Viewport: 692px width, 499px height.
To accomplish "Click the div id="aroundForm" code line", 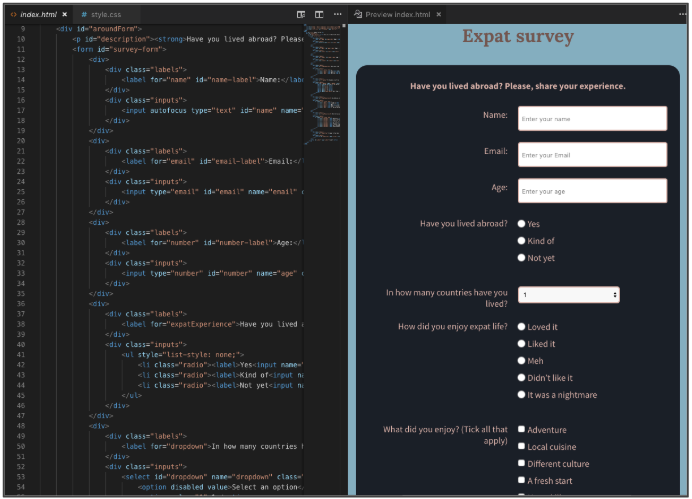I will tap(99, 29).
